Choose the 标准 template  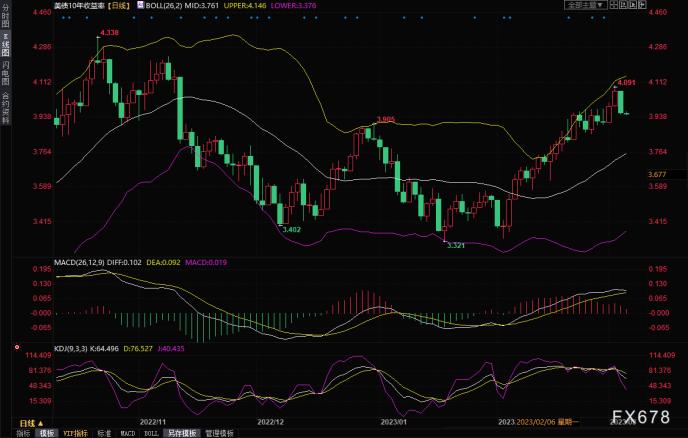pos(104,433)
